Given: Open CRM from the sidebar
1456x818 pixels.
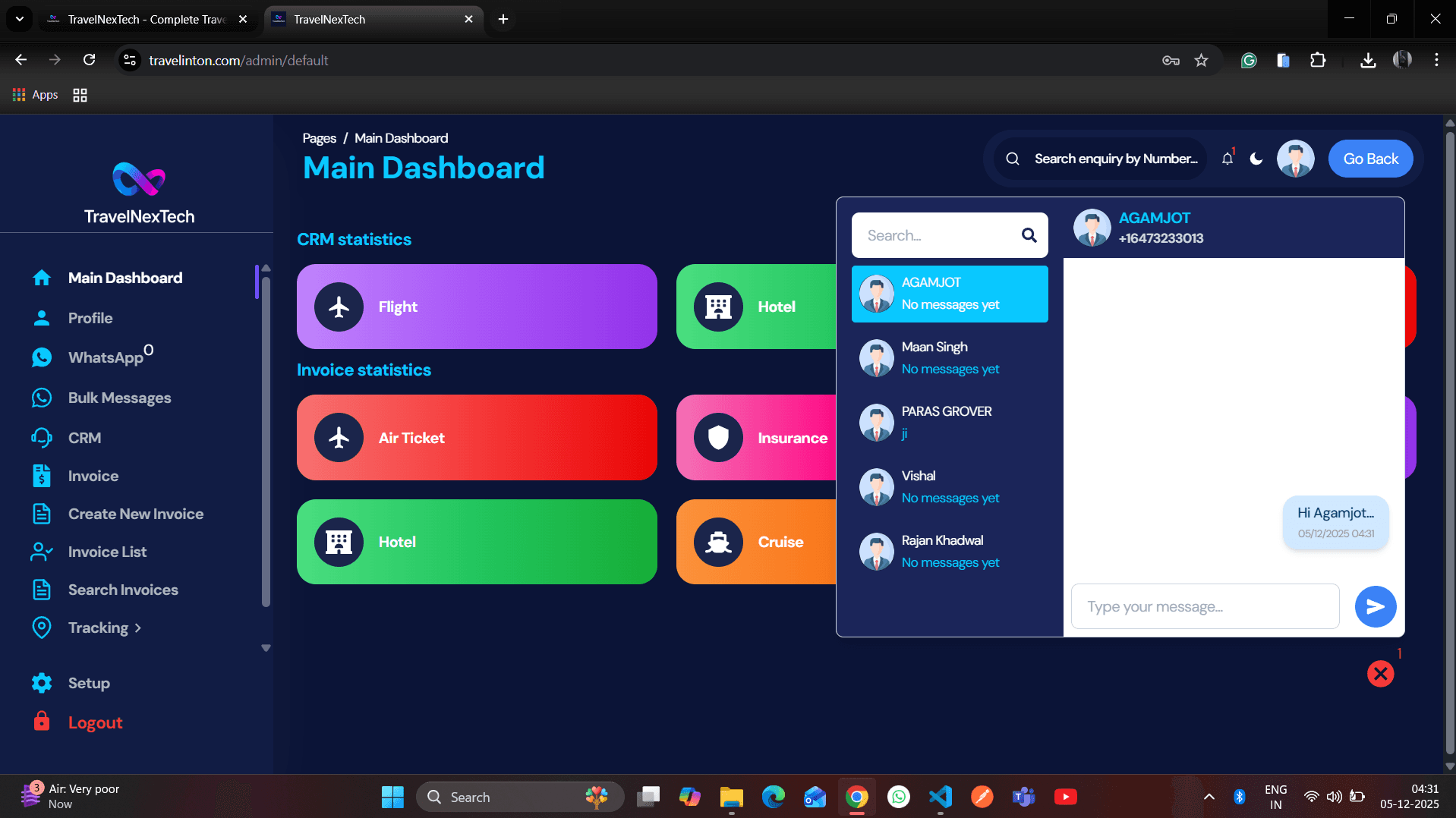Looking at the screenshot, I should (x=84, y=438).
